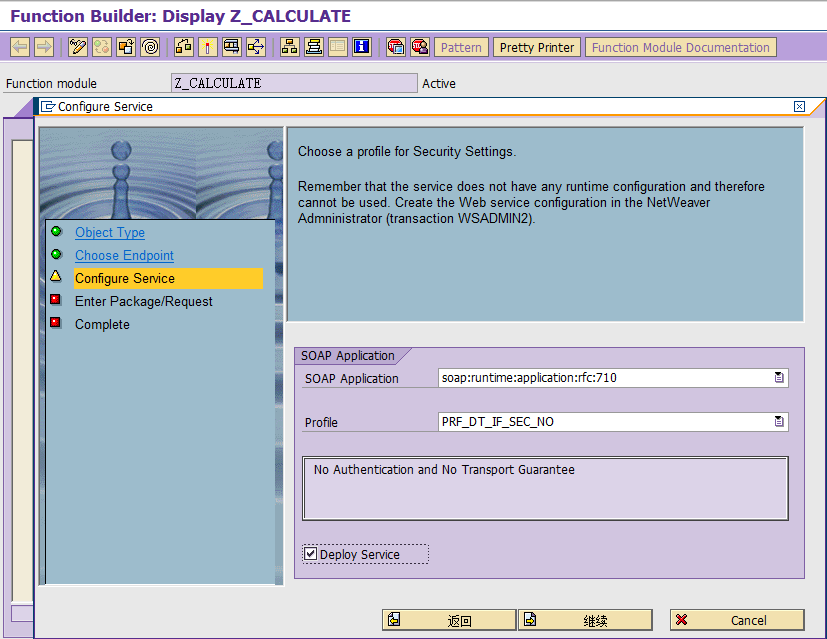The image size is (827, 639).
Task: Open the Profile field value help dropdown
Action: [x=779, y=422]
